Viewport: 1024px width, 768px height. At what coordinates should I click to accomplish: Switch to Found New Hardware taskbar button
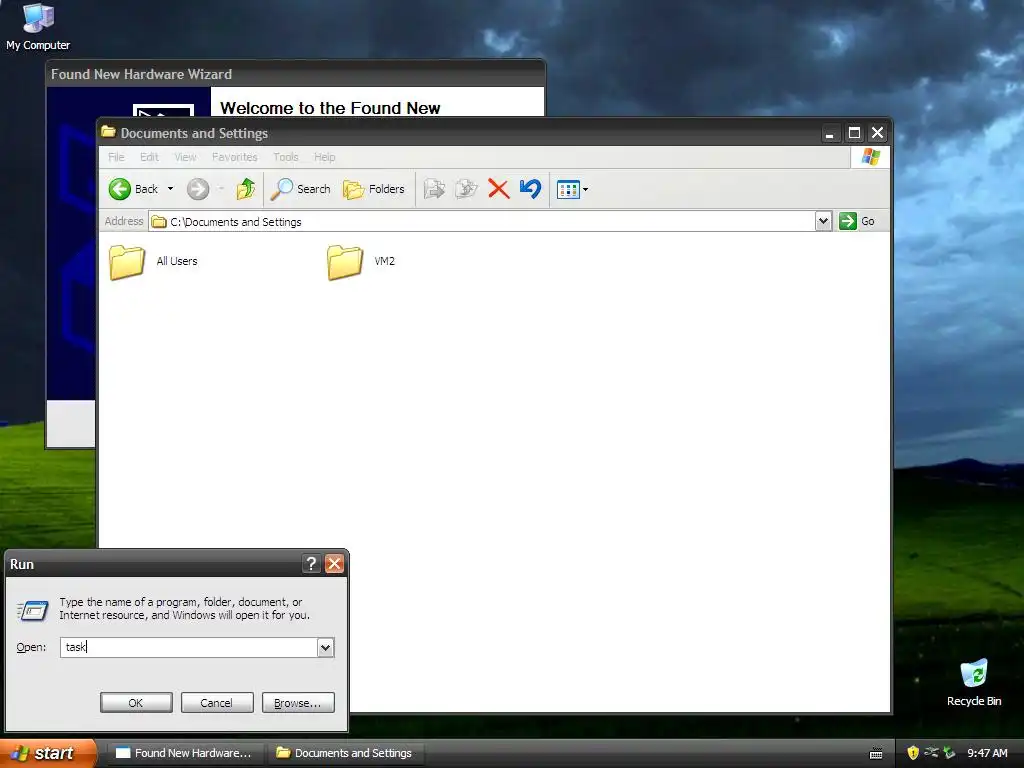[185, 753]
